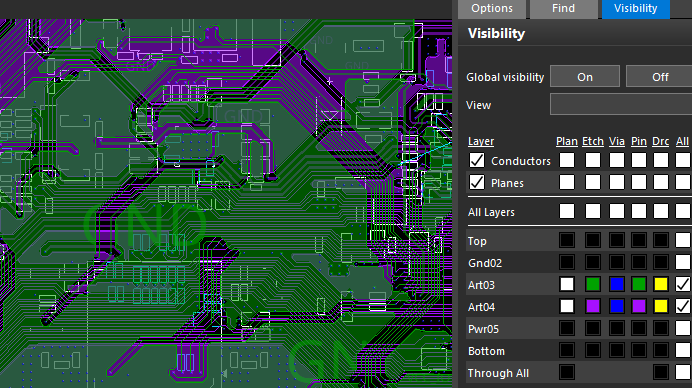The image size is (692, 388).
Task: Uncheck the Conductors checkbox
Action: point(477,160)
